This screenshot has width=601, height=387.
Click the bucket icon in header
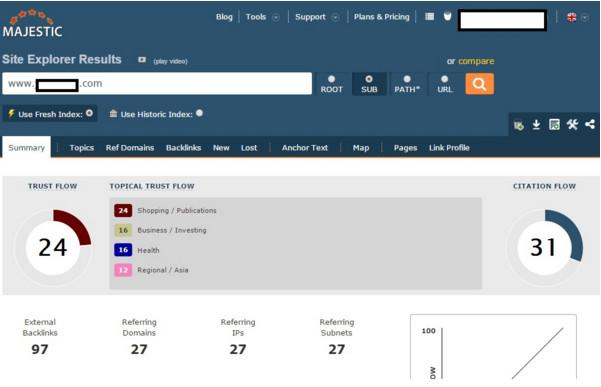pos(447,16)
